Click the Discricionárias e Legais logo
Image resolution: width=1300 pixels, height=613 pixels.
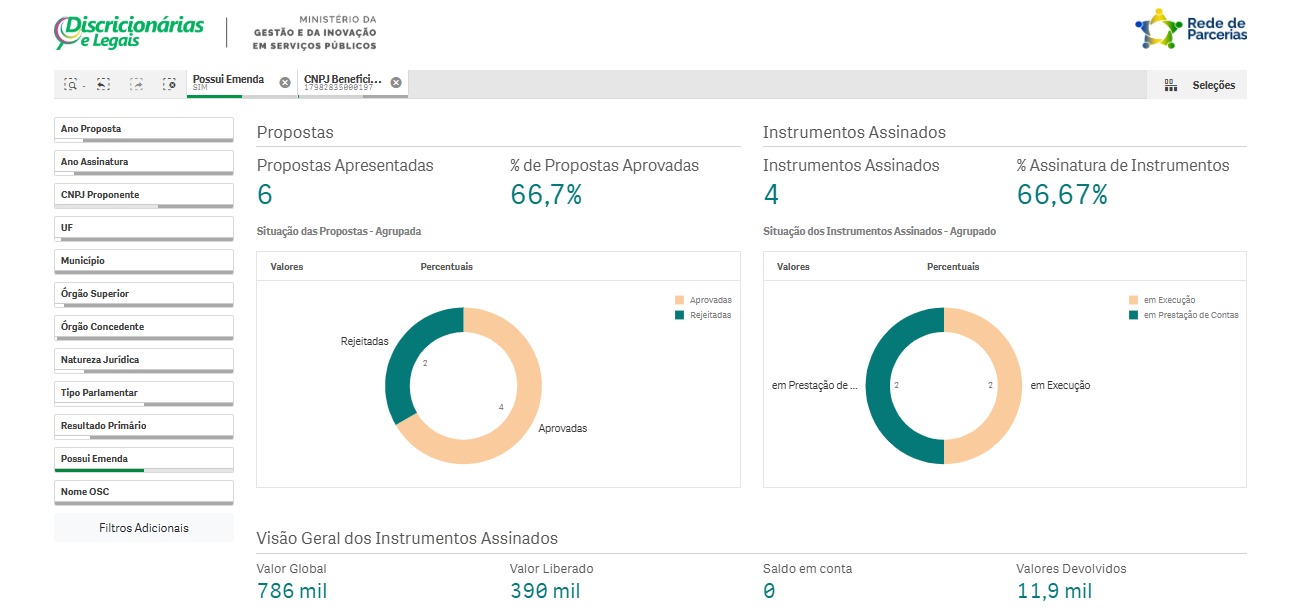click(129, 32)
